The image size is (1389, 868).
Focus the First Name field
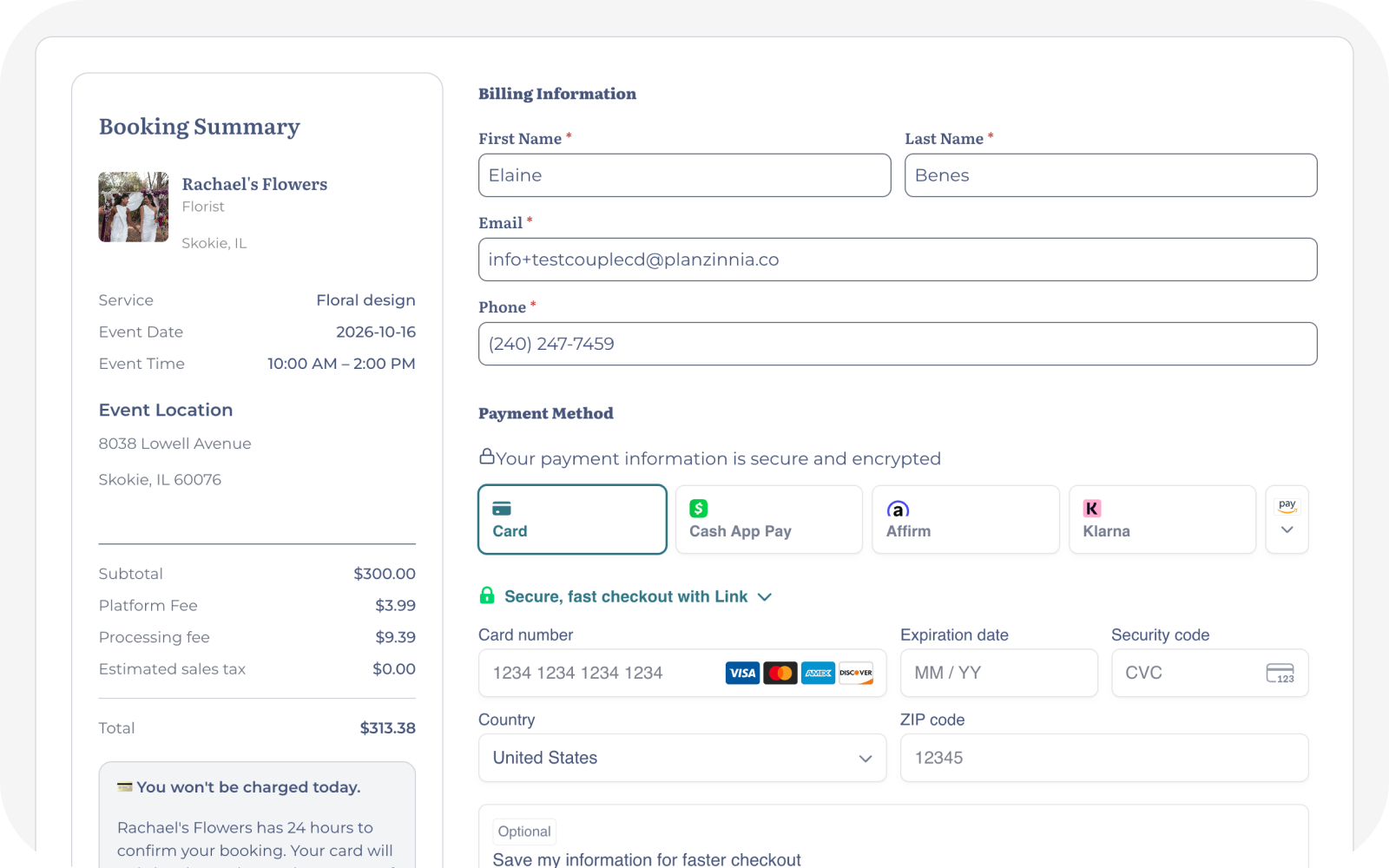pos(684,175)
